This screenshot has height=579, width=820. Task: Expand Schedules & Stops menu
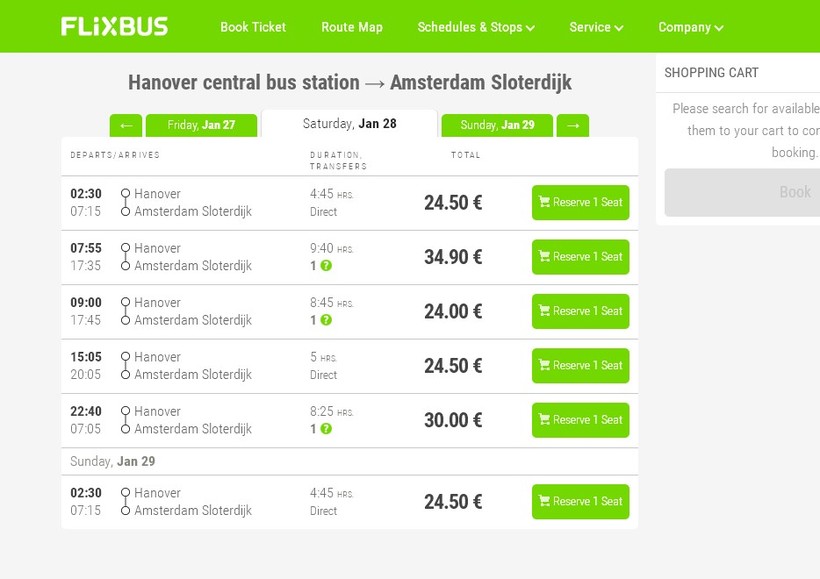pos(476,27)
